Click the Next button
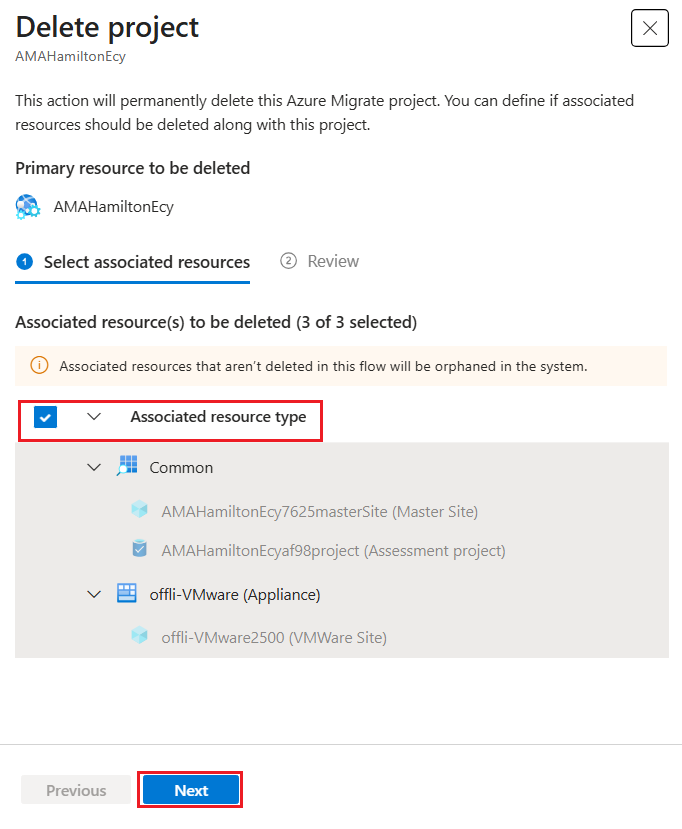 191,790
